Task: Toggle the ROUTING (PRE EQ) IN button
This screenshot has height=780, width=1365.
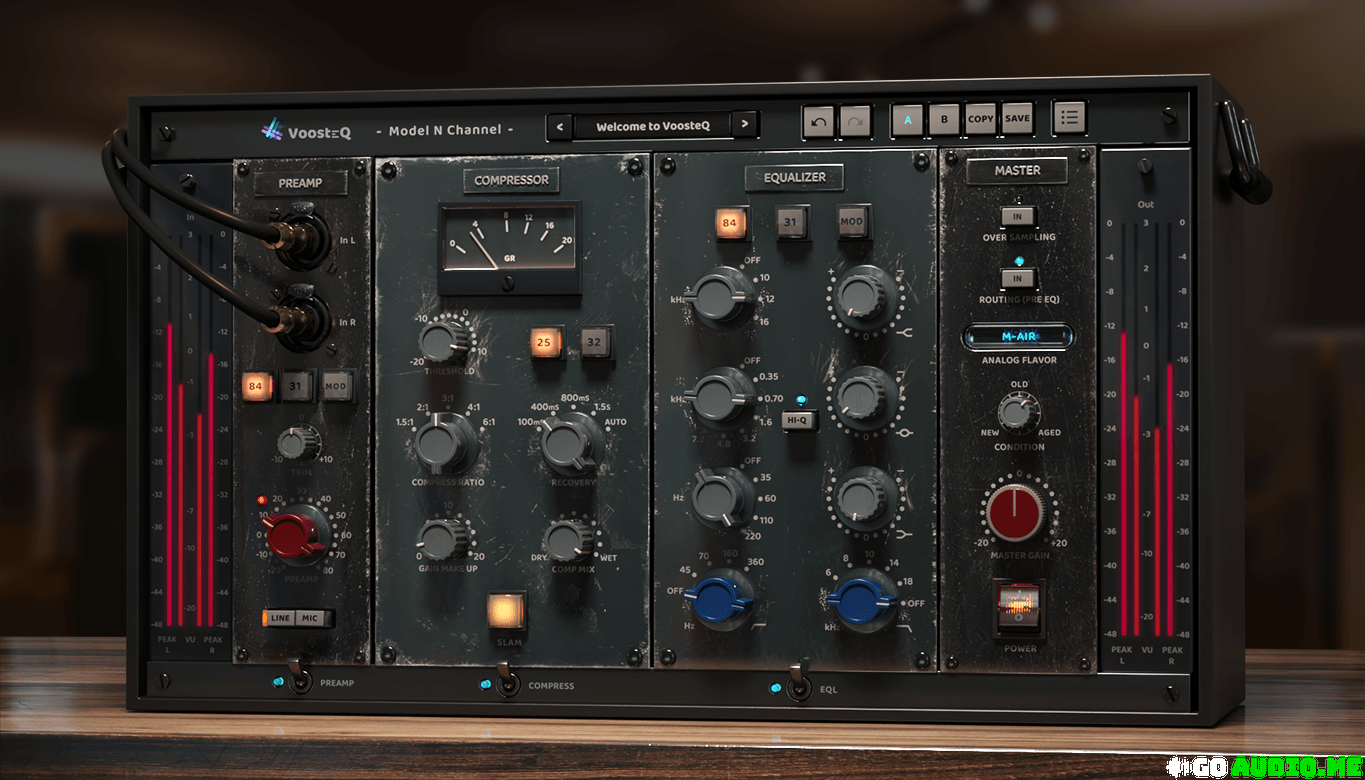Action: point(1018,278)
